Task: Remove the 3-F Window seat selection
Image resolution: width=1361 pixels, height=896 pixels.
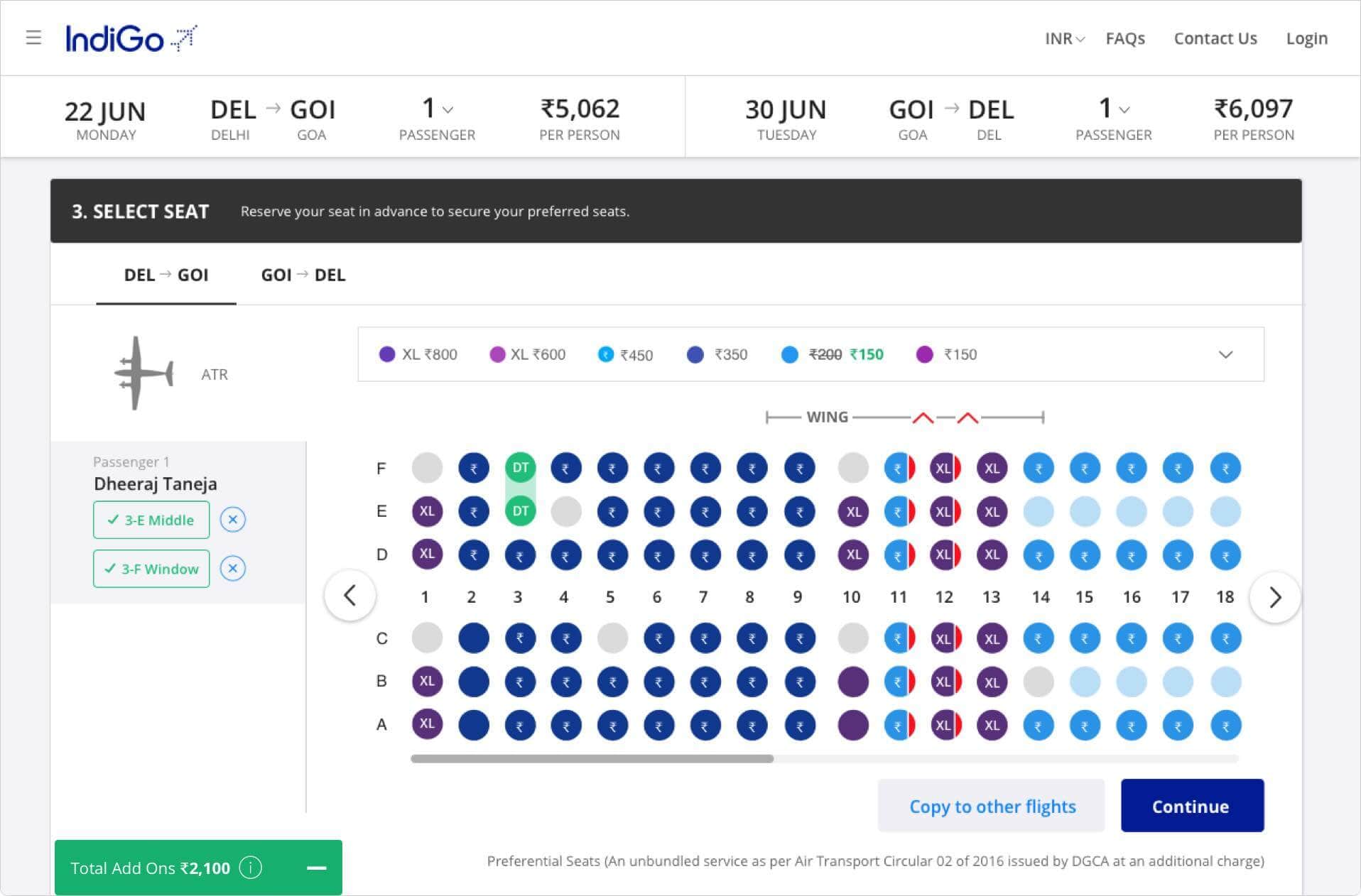Action: point(232,569)
